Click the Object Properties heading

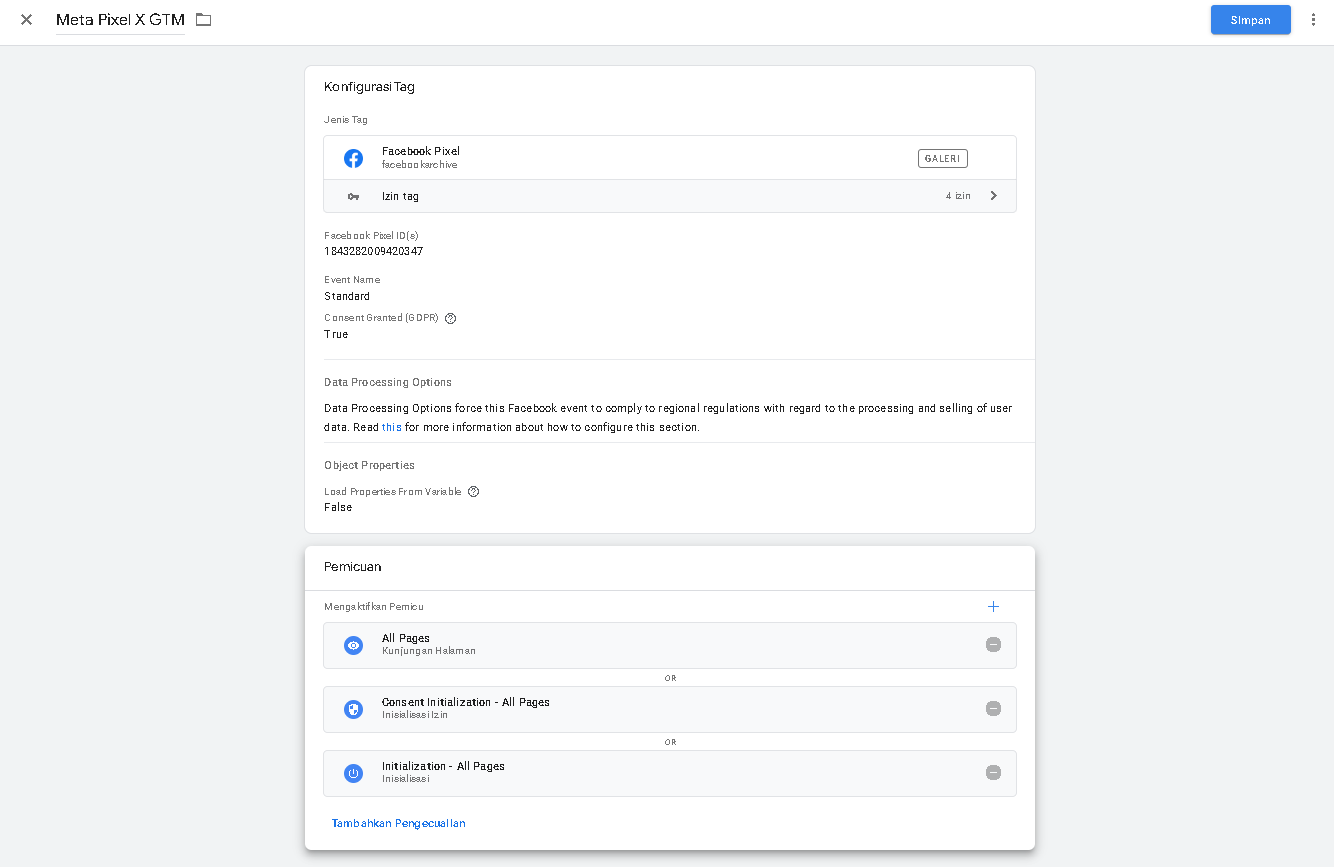(x=369, y=465)
